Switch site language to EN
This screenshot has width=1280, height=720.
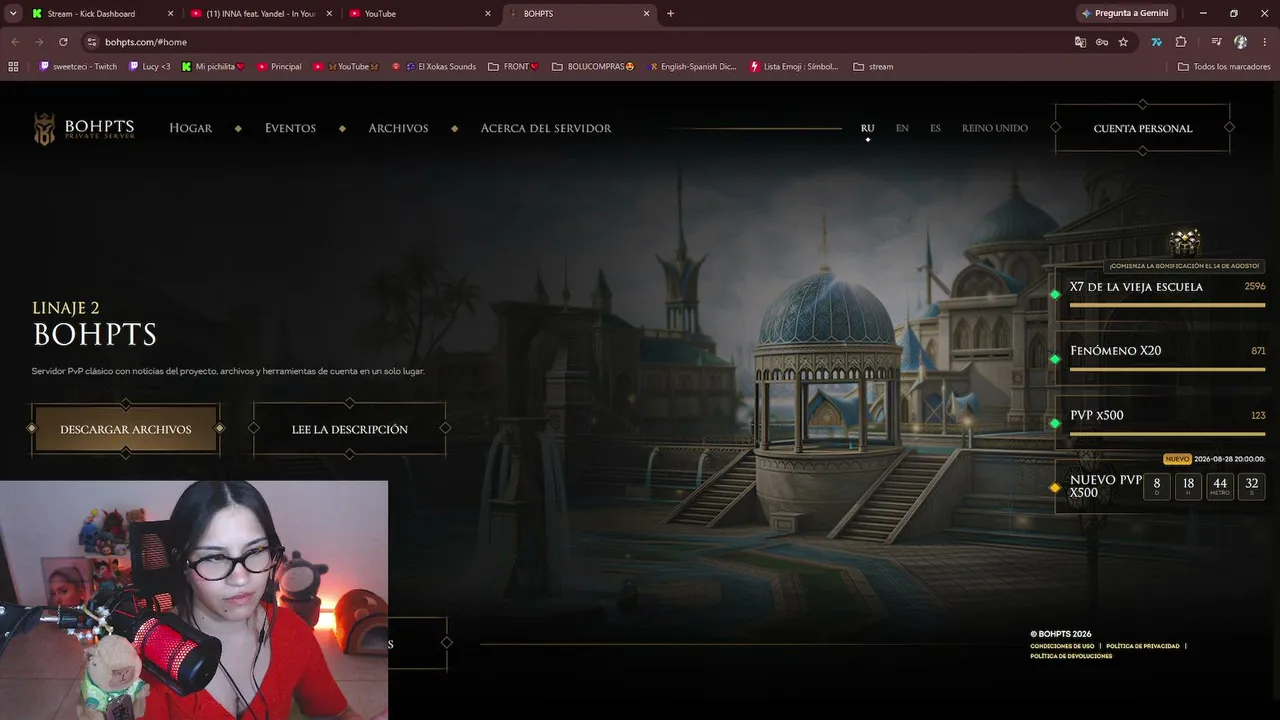[902, 129]
